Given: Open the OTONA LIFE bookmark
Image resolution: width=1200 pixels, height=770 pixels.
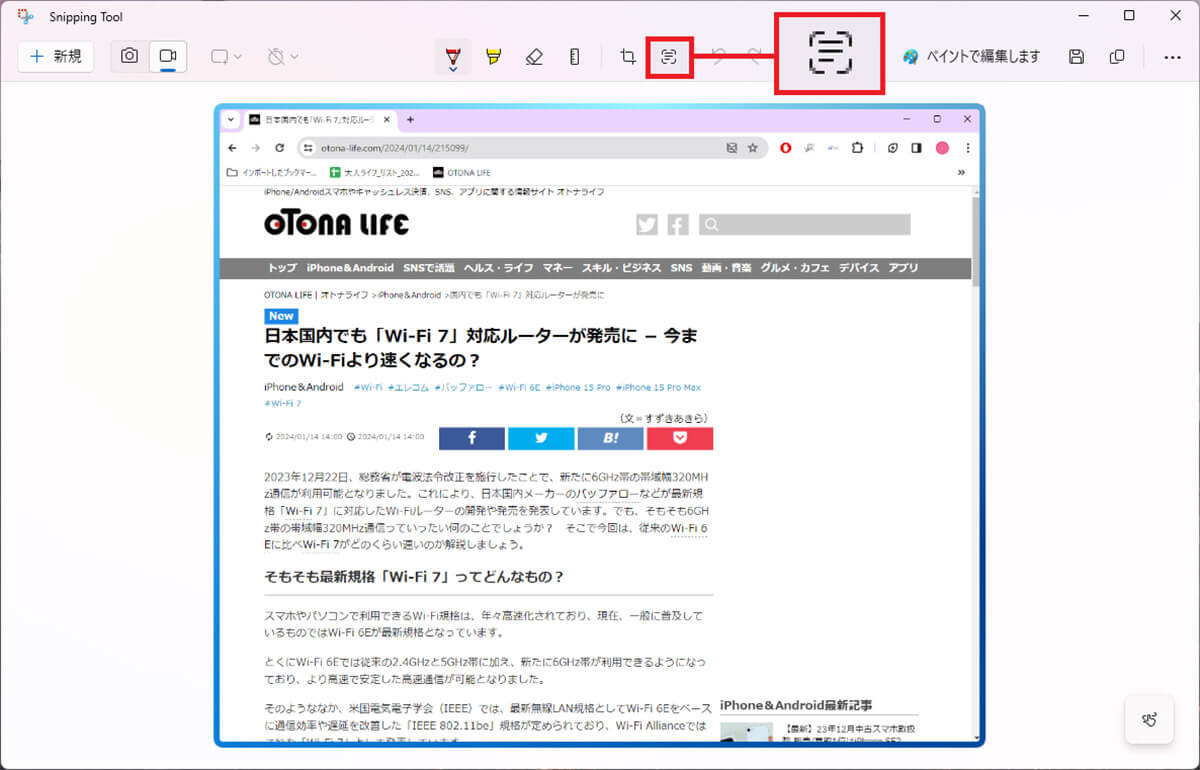Looking at the screenshot, I should click(462, 172).
